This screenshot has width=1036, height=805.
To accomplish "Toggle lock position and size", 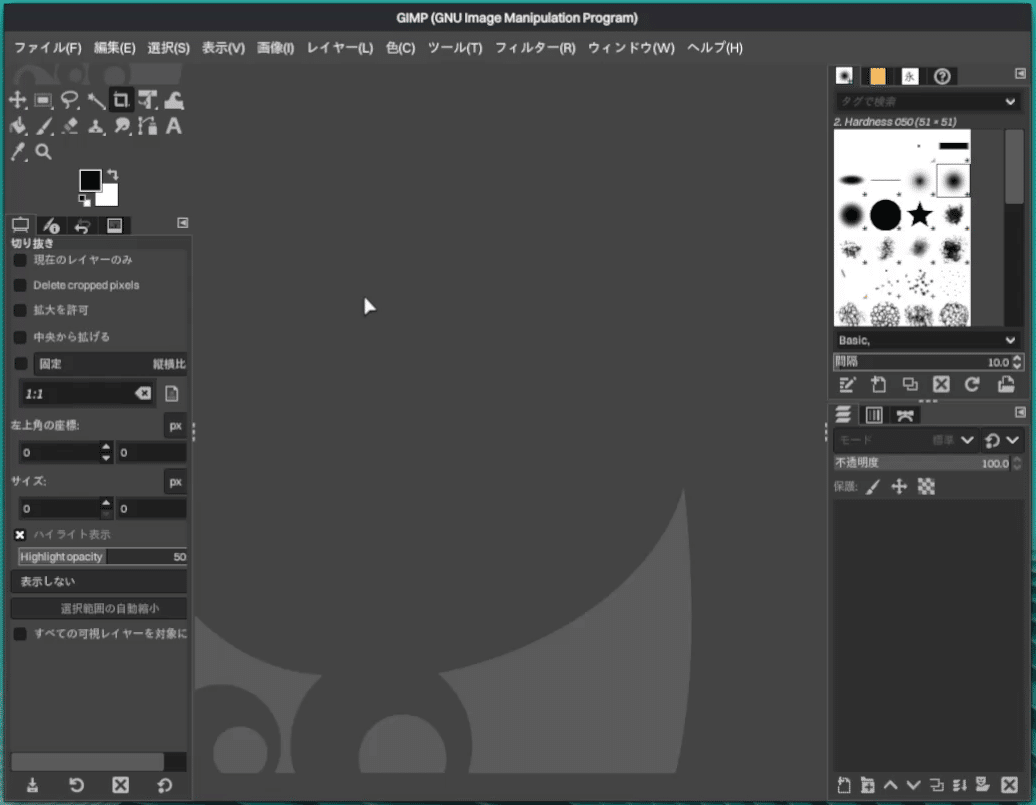I will [899, 487].
